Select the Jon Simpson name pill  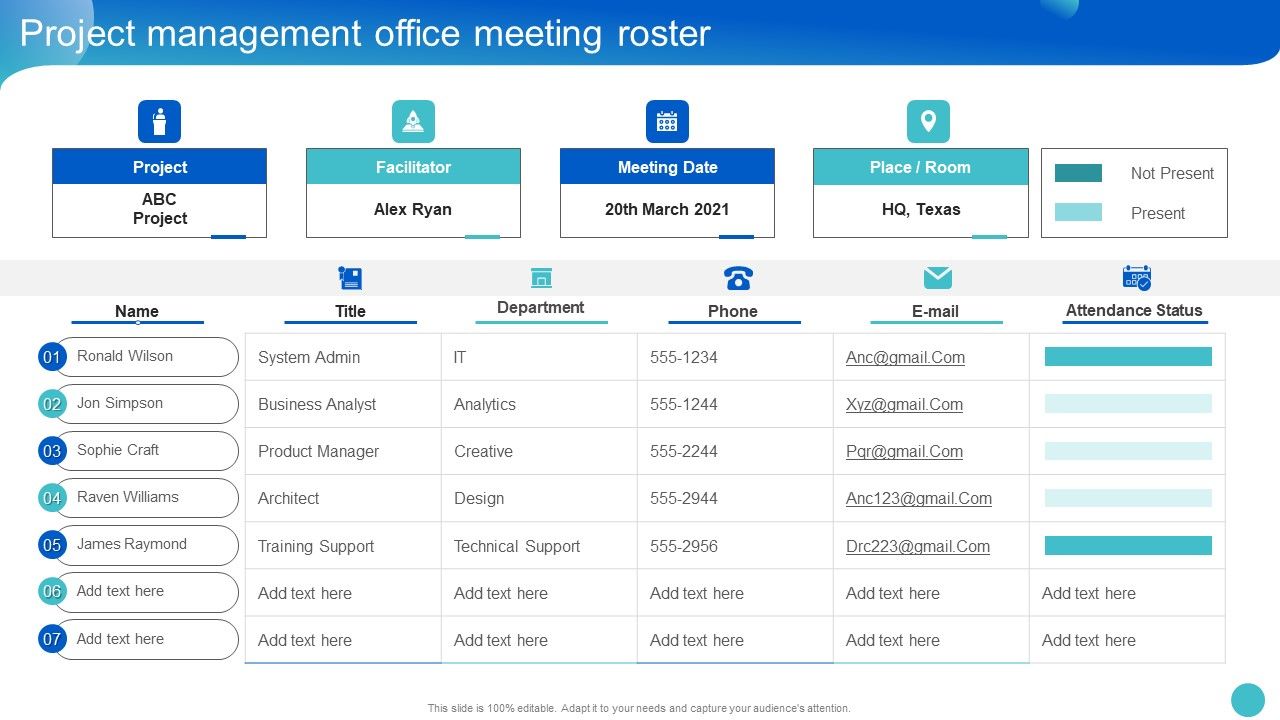(x=146, y=404)
